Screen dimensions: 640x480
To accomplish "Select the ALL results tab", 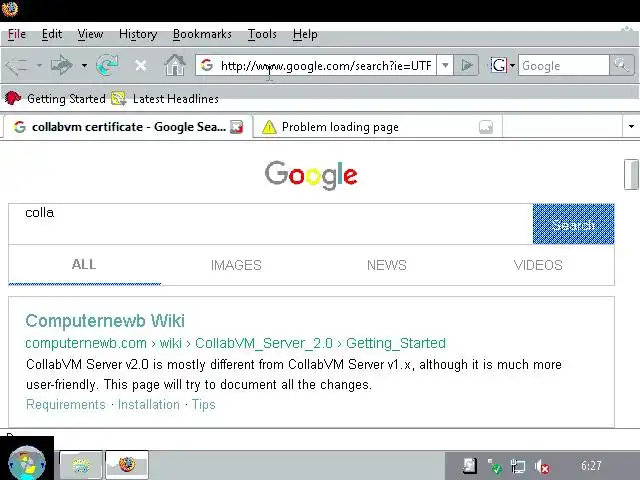I will click(x=84, y=265).
